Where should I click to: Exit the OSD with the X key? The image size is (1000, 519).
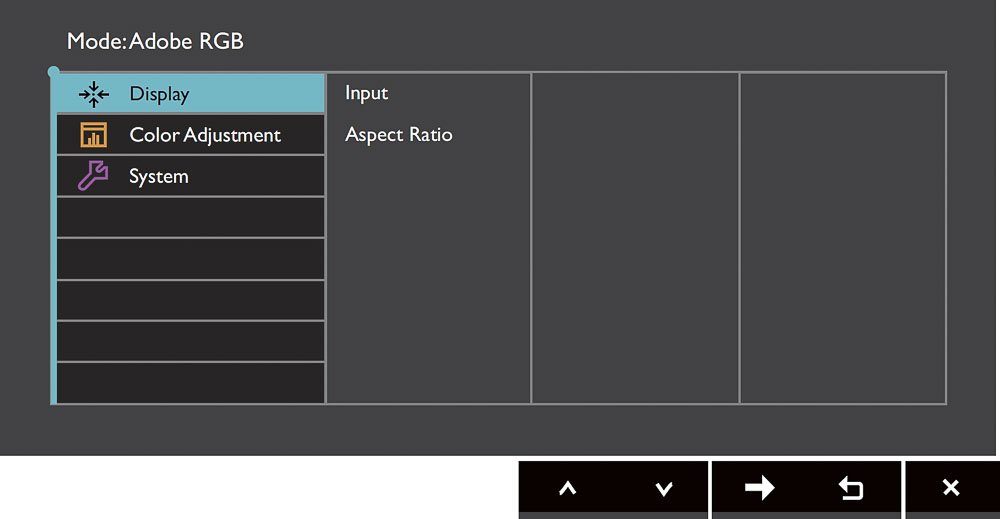[951, 488]
